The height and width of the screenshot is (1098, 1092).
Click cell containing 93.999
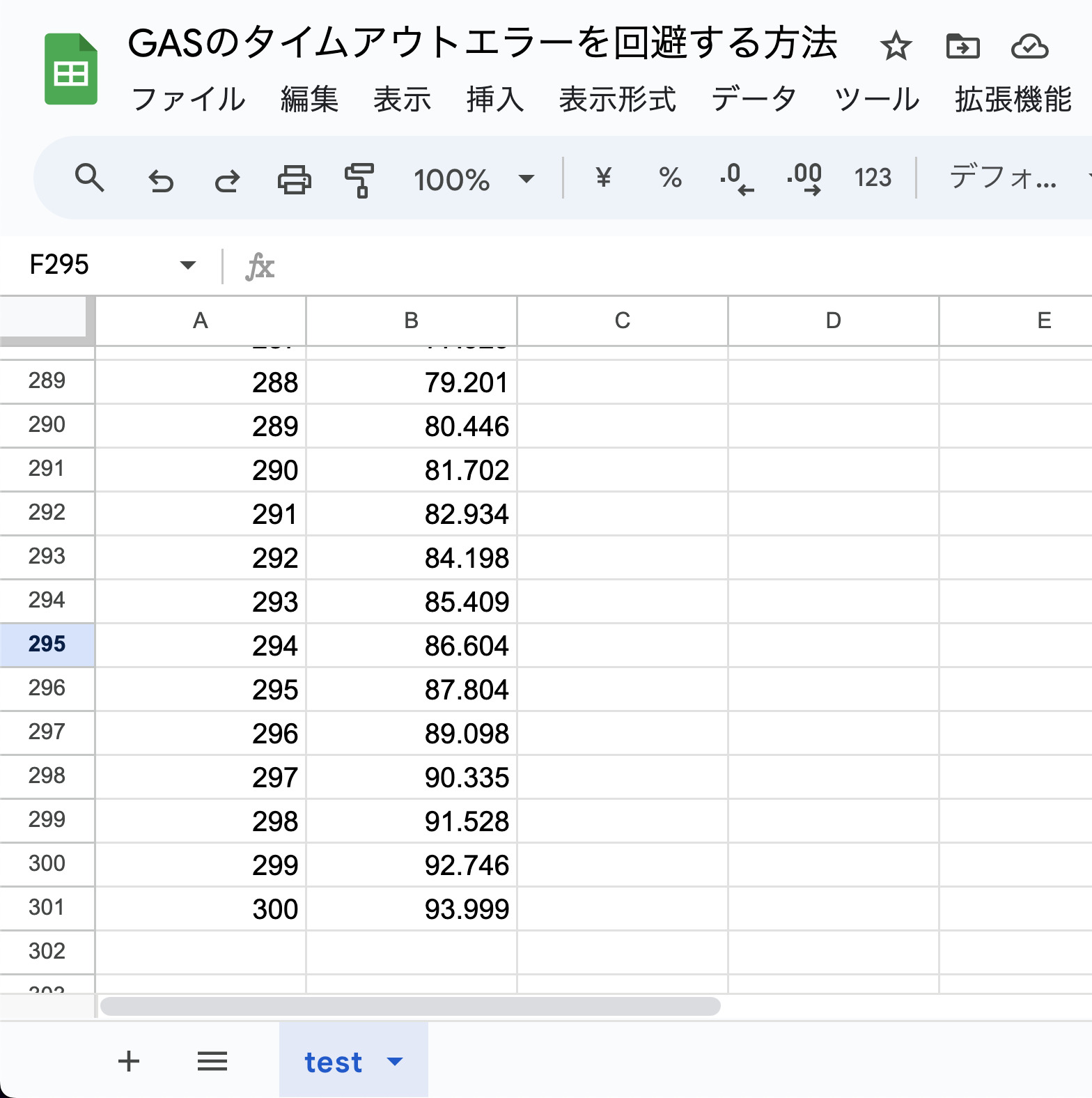412,908
